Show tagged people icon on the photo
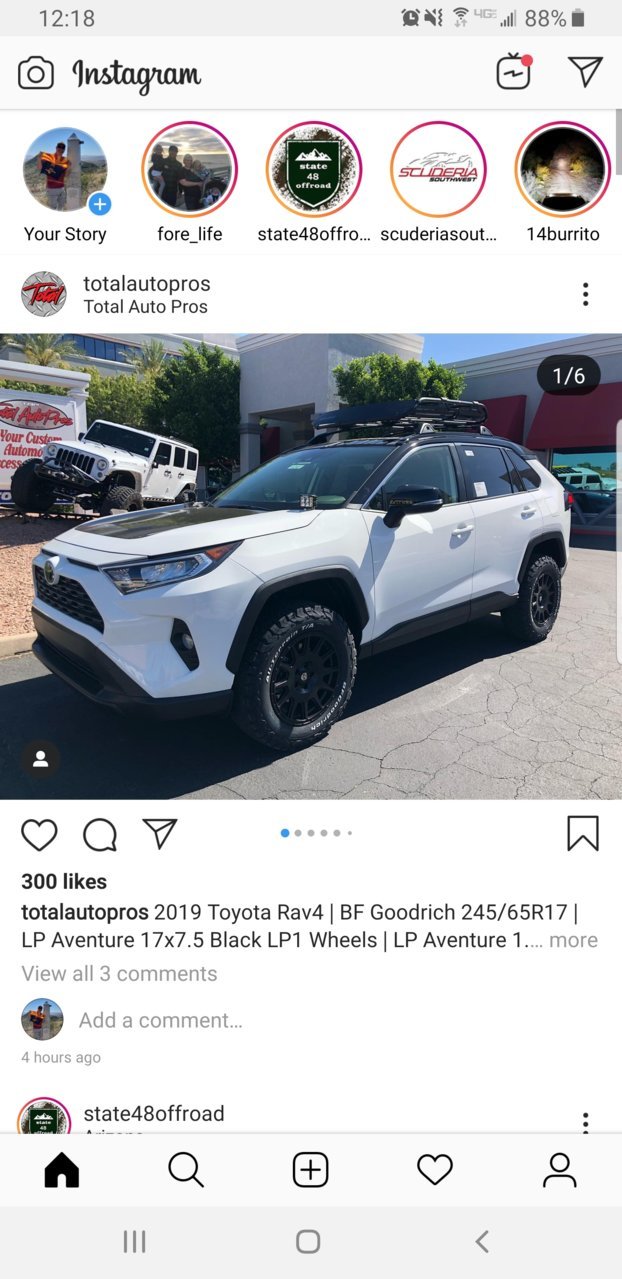 click(41, 759)
